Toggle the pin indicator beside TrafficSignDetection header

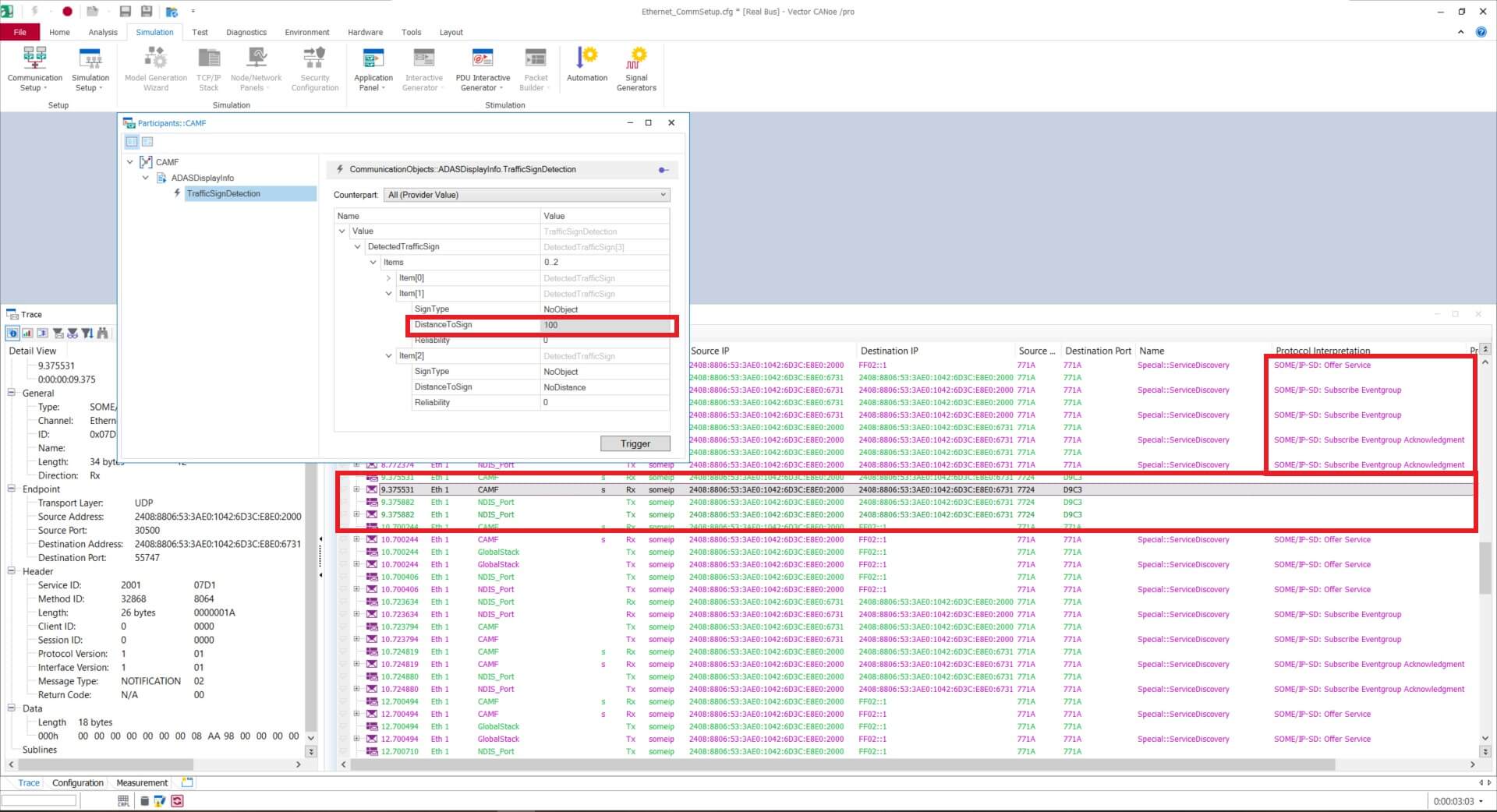tap(663, 170)
